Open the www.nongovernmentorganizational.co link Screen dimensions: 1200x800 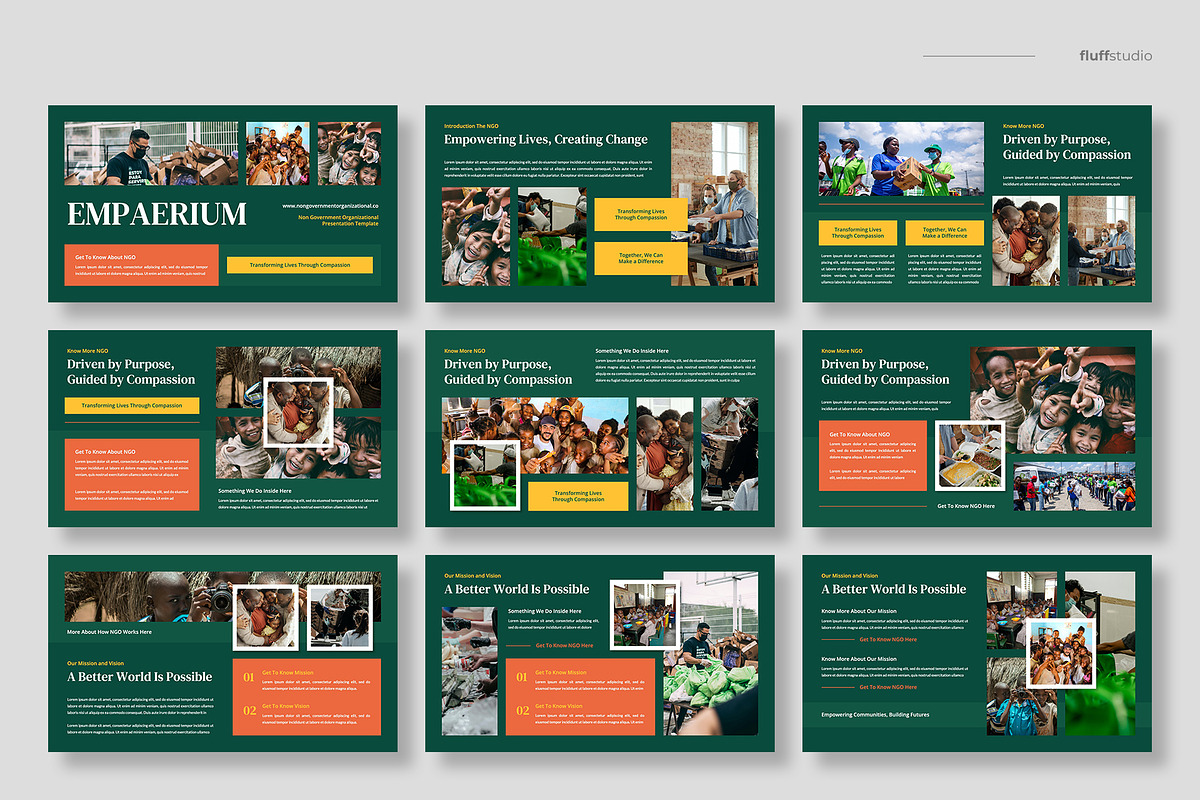(x=330, y=206)
